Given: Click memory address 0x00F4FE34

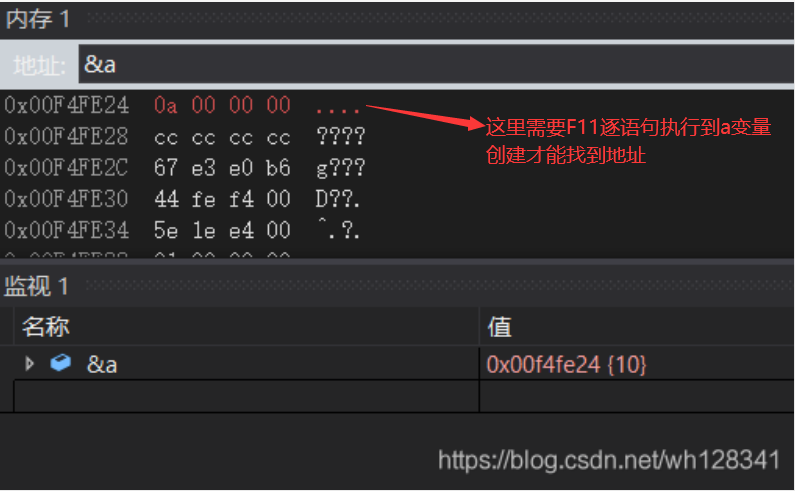Looking at the screenshot, I should pyautogui.click(x=66, y=230).
